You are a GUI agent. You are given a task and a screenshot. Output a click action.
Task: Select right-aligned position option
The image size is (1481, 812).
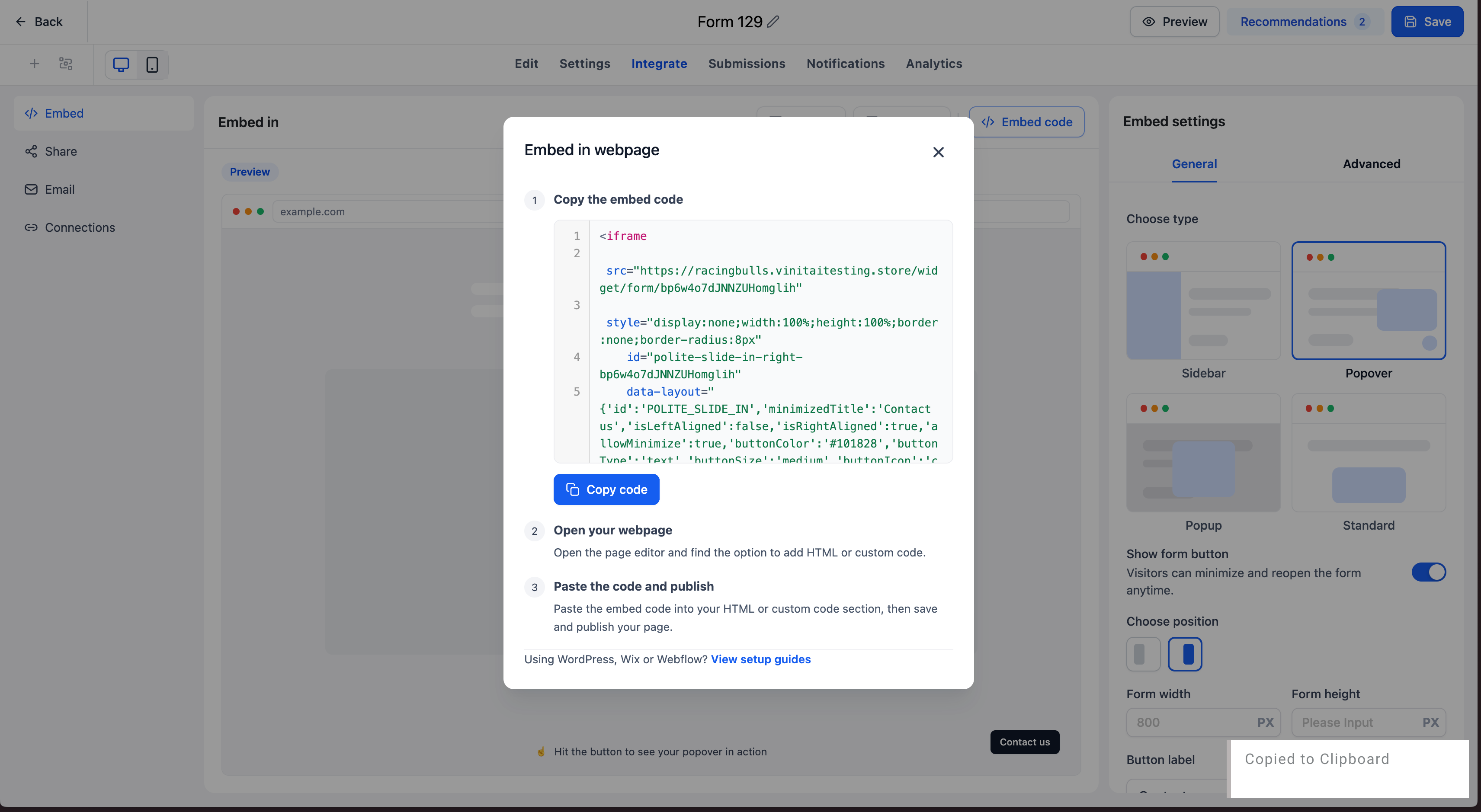pos(1184,654)
